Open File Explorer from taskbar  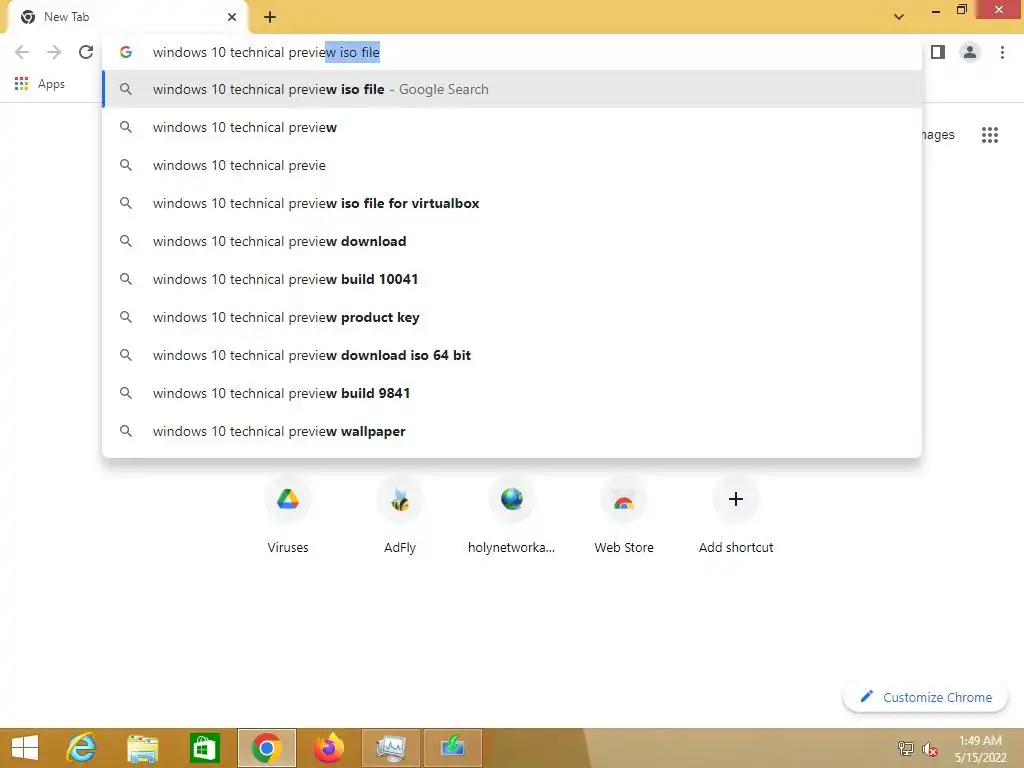[x=142, y=748]
